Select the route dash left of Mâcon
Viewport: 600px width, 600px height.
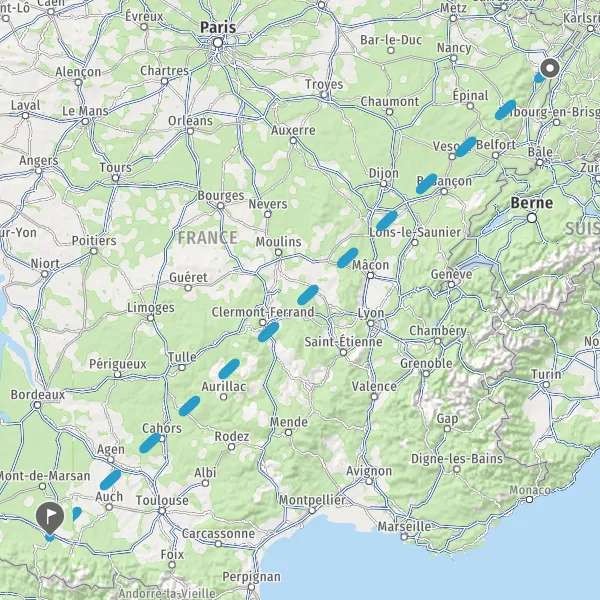347,258
